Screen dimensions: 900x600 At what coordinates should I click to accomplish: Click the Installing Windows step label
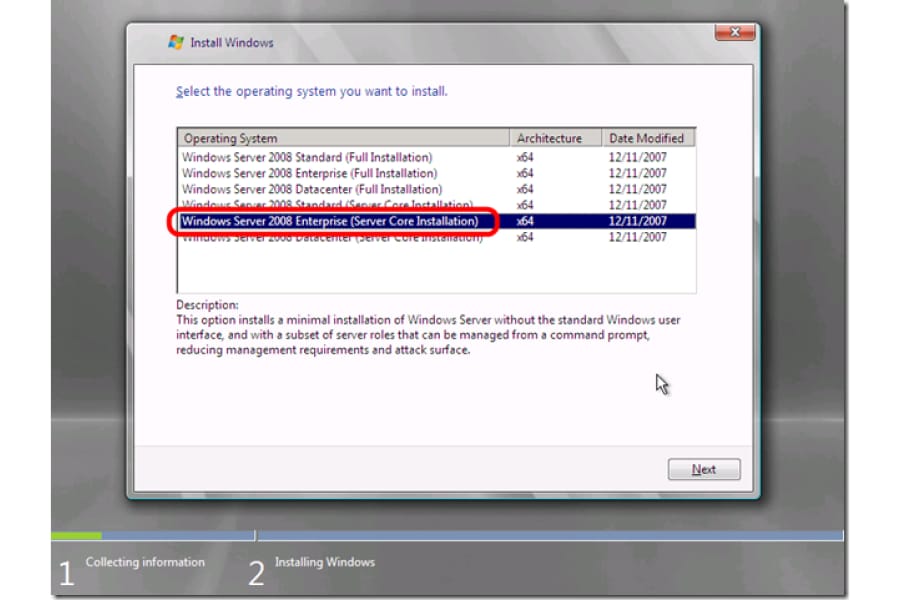click(325, 562)
